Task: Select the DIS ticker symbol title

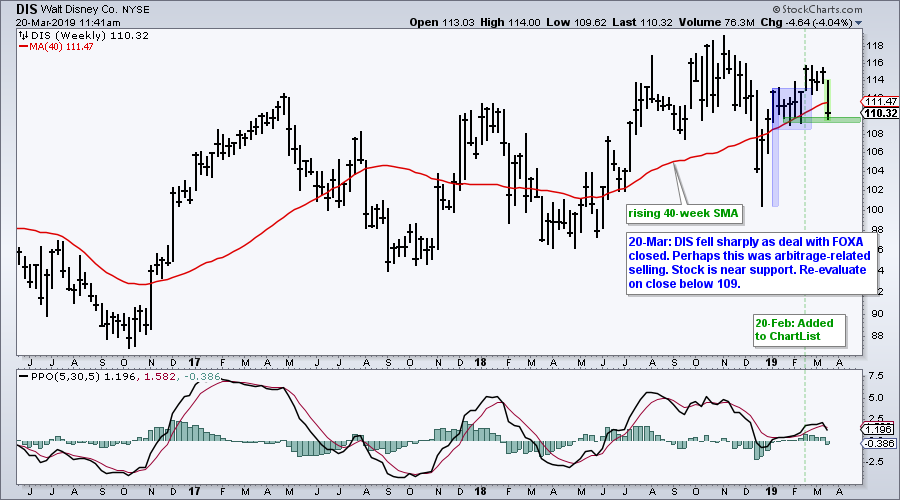Action: 26,9
